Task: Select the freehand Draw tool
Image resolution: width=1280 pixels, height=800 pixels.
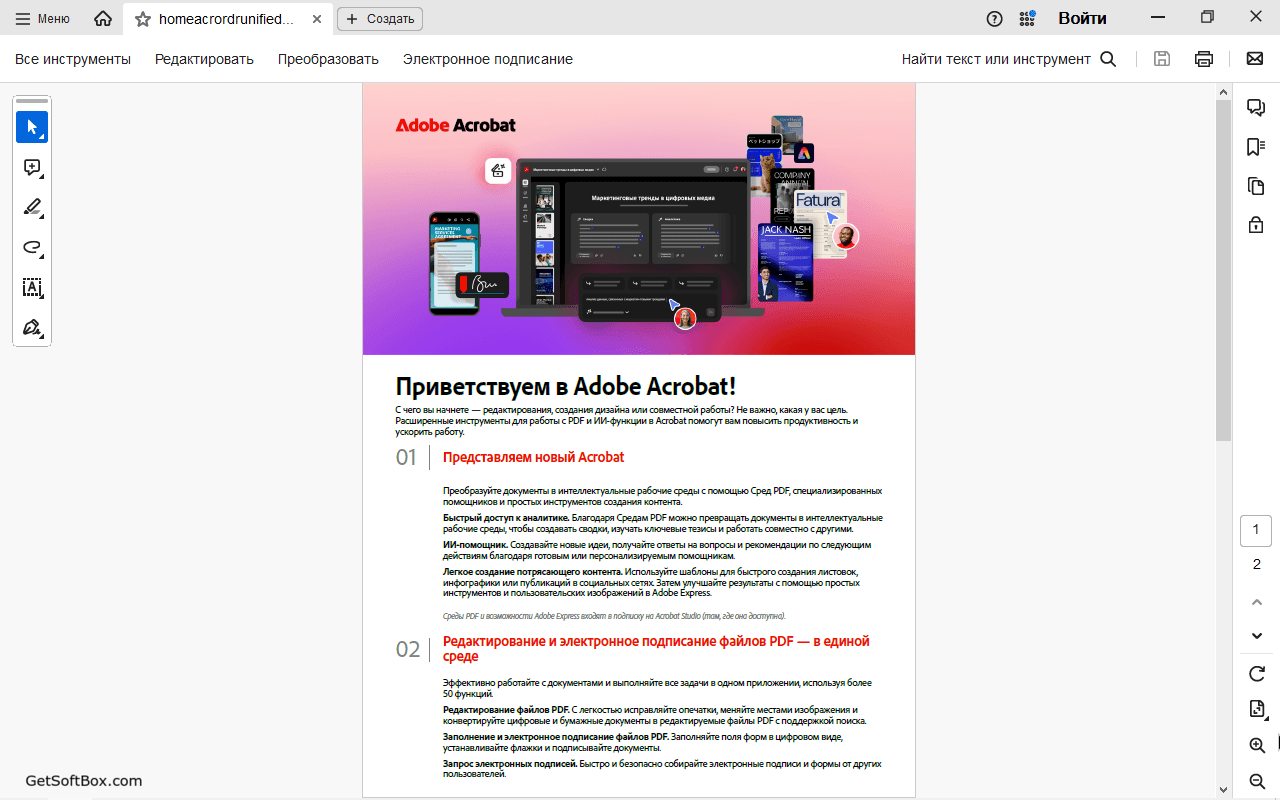Action: pyautogui.click(x=32, y=248)
